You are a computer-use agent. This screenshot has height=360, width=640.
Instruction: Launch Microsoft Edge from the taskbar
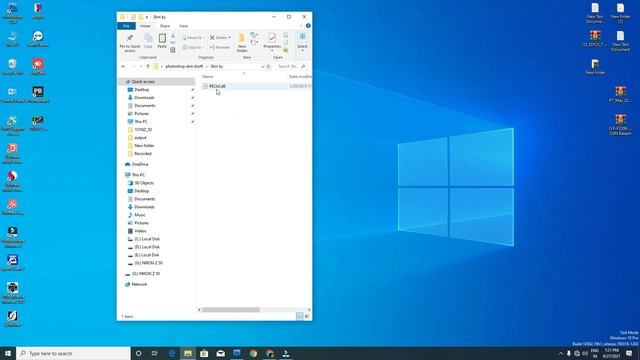[x=171, y=353]
